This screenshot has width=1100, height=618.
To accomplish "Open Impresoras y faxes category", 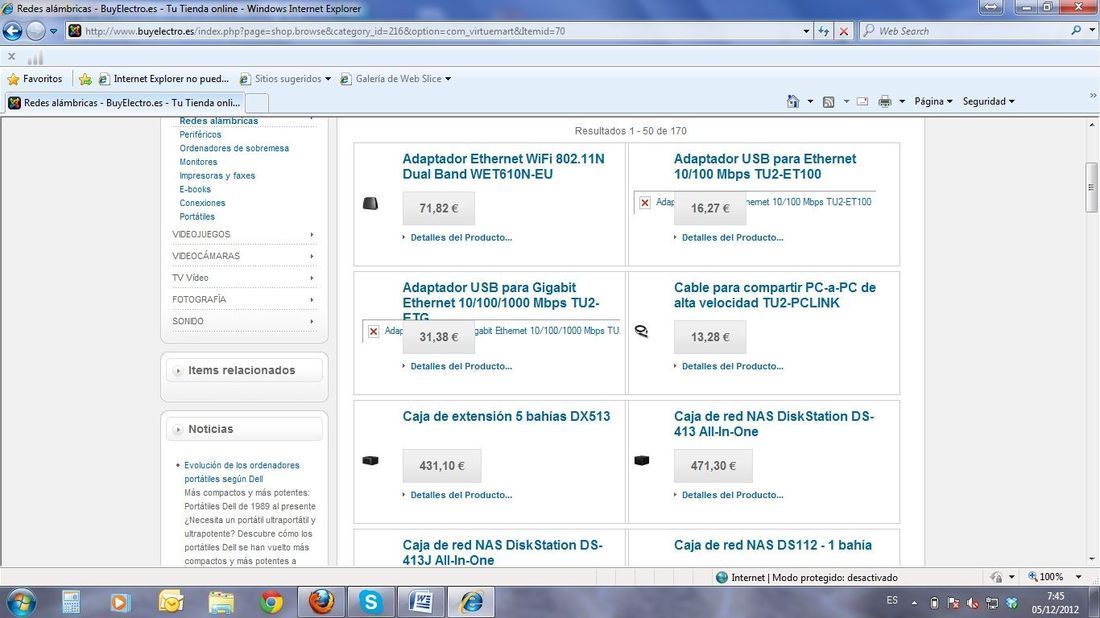I will click(217, 175).
